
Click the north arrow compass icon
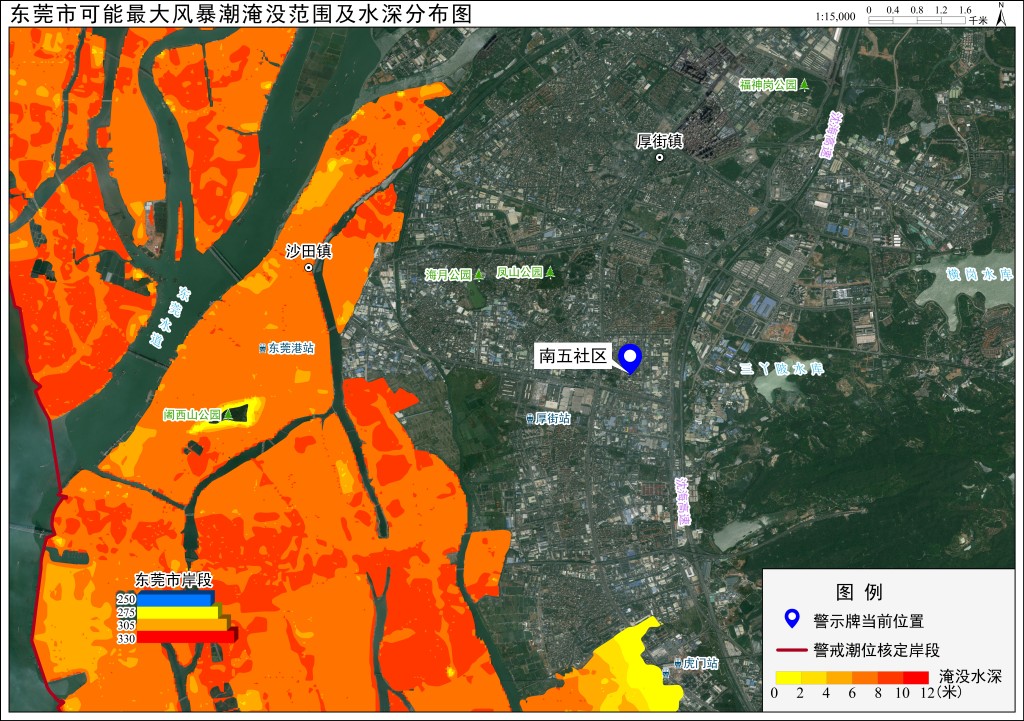pyautogui.click(x=1002, y=14)
